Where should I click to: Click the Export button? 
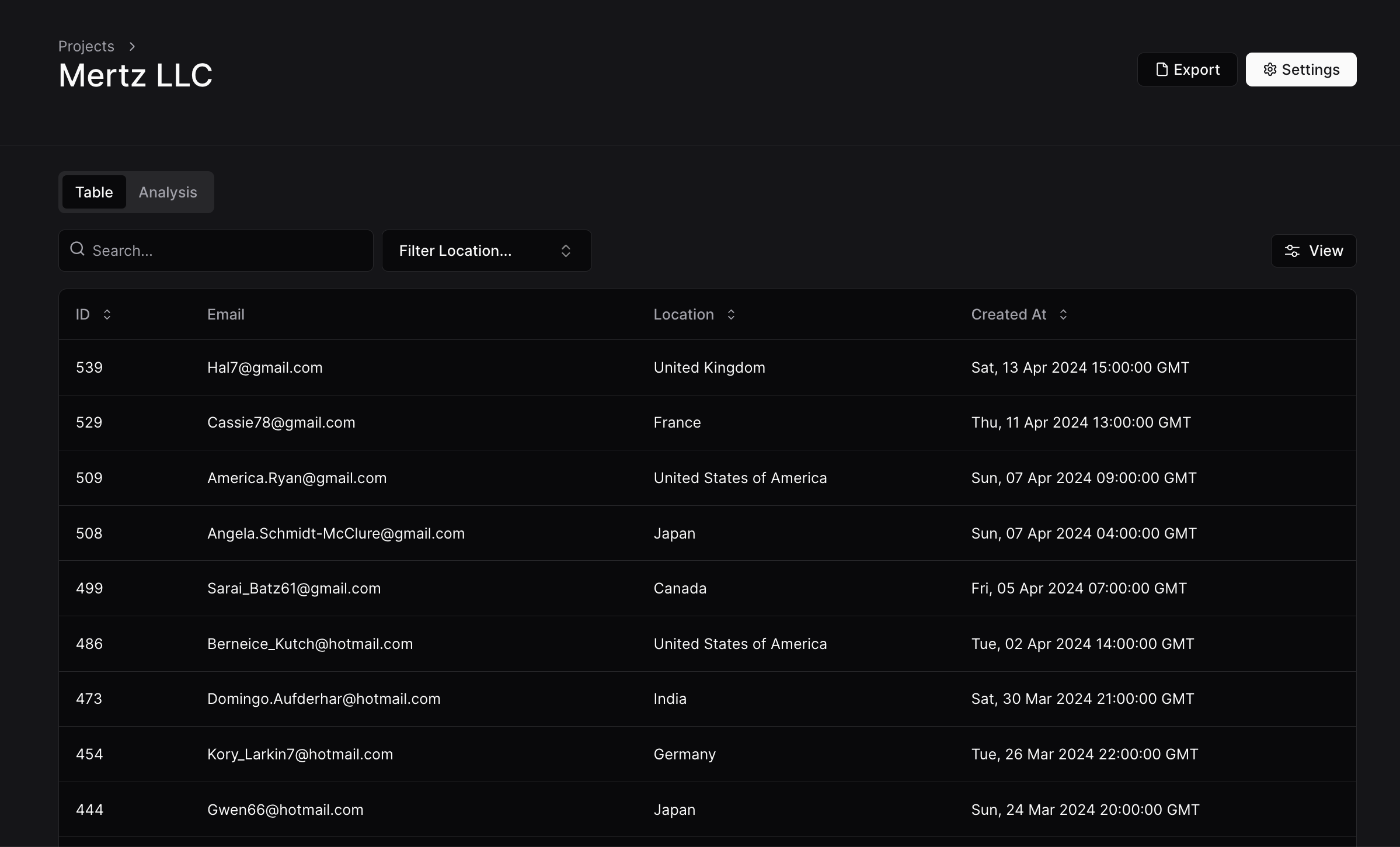[1187, 70]
